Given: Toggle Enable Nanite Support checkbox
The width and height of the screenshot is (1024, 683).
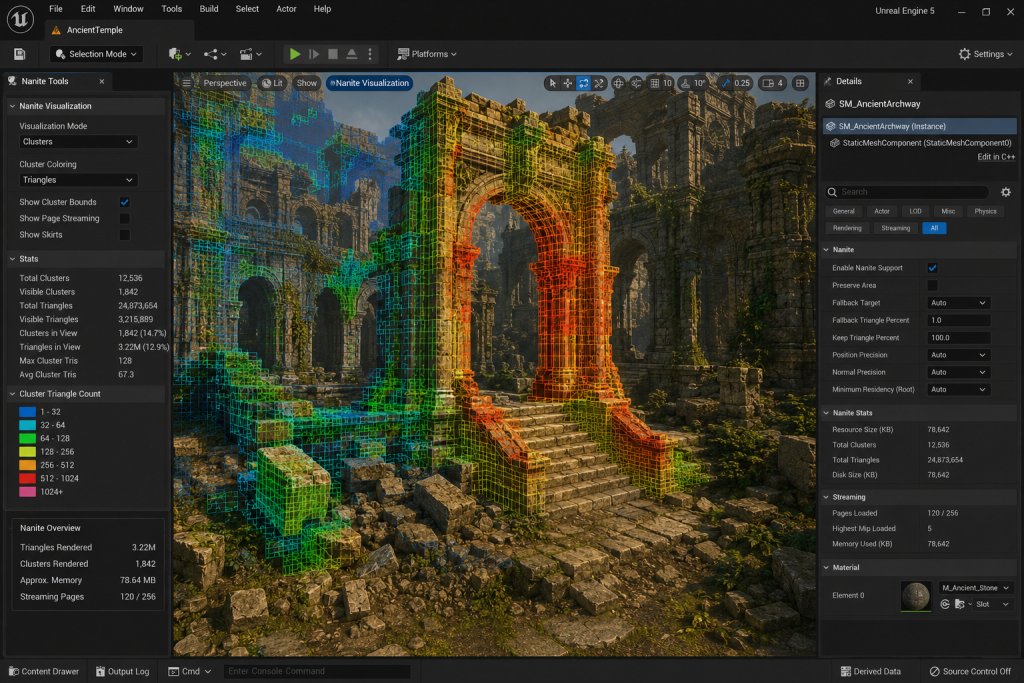Looking at the screenshot, I should 933,268.
